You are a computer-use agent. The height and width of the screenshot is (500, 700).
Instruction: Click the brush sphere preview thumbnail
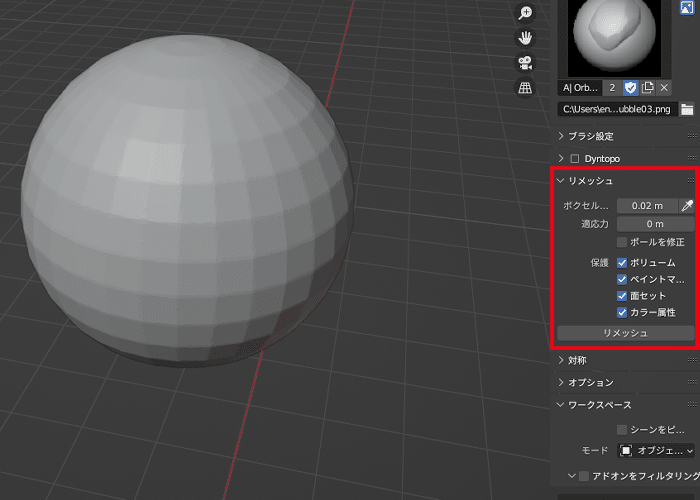[x=614, y=38]
